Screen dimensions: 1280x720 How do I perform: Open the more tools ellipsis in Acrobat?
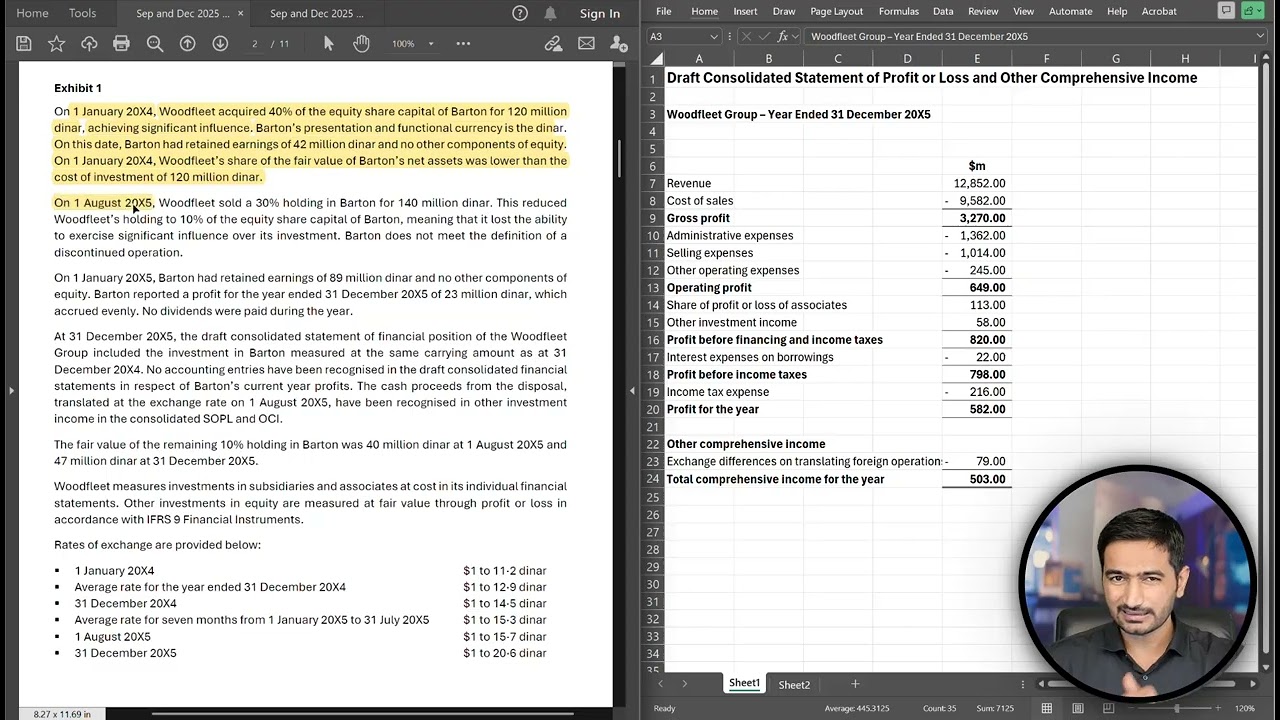[x=463, y=44]
